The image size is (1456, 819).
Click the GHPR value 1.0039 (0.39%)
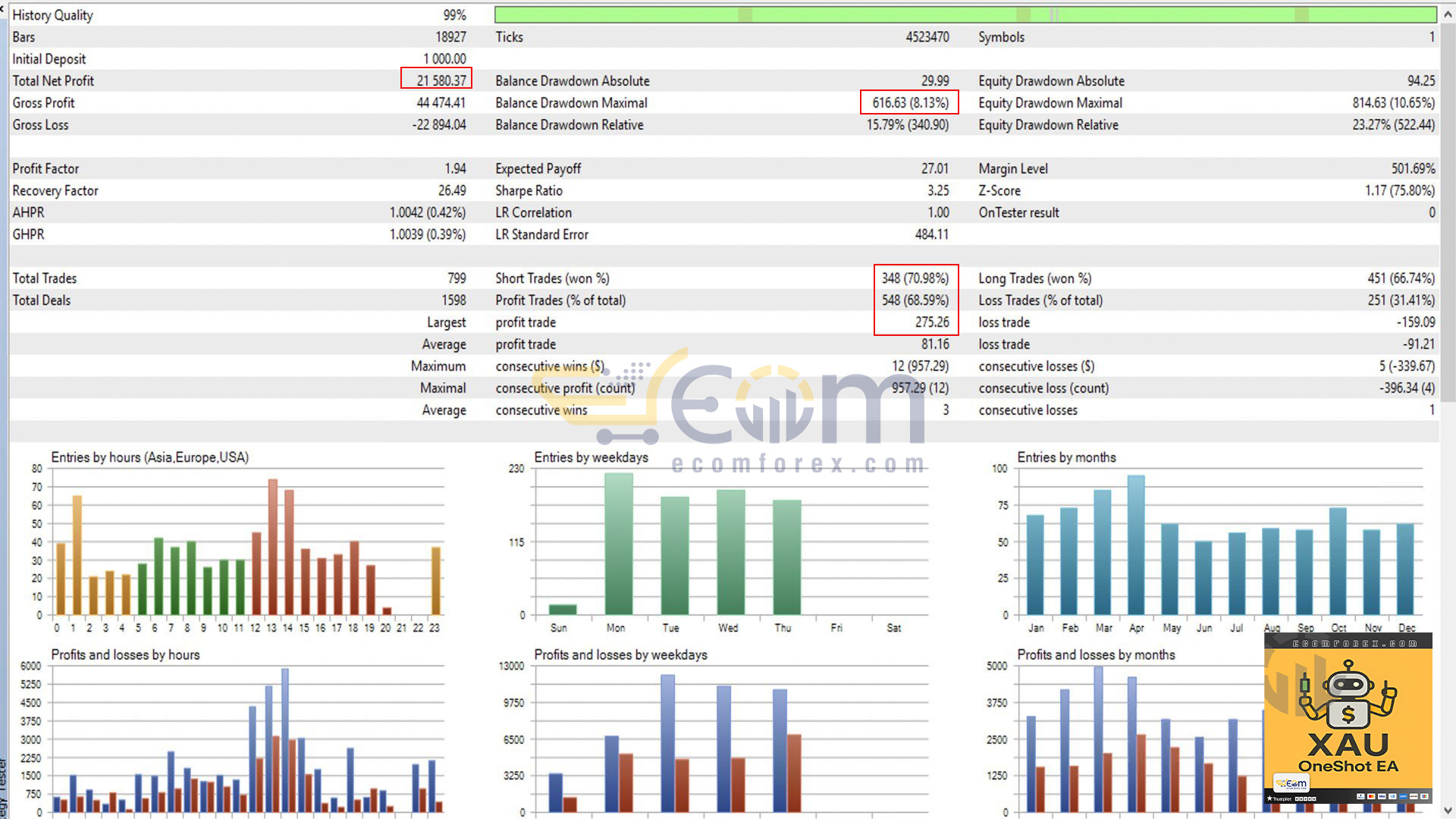(428, 234)
